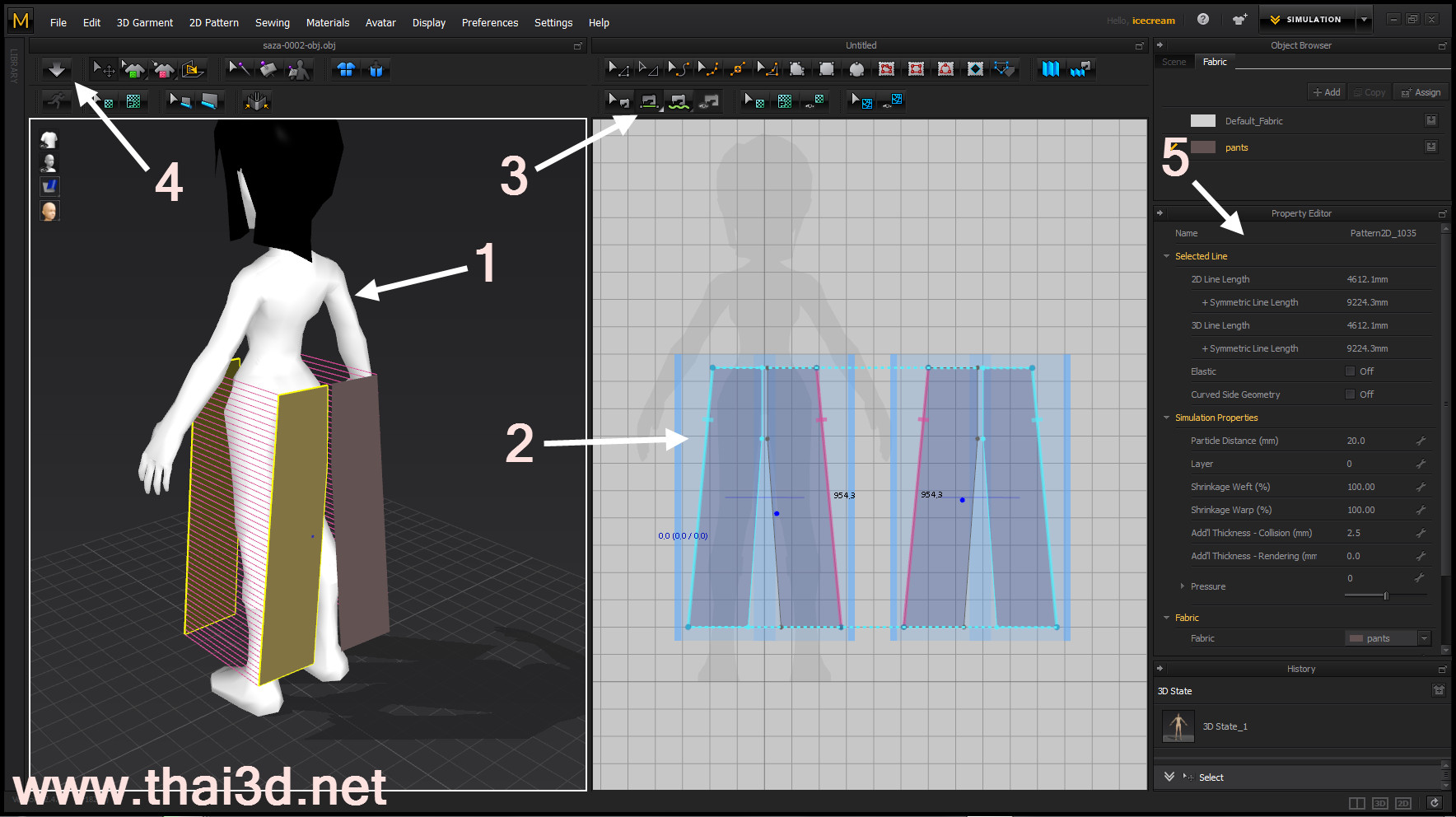1456x817 pixels.
Task: Click the Edit Curvature tool icon
Action: click(679, 69)
